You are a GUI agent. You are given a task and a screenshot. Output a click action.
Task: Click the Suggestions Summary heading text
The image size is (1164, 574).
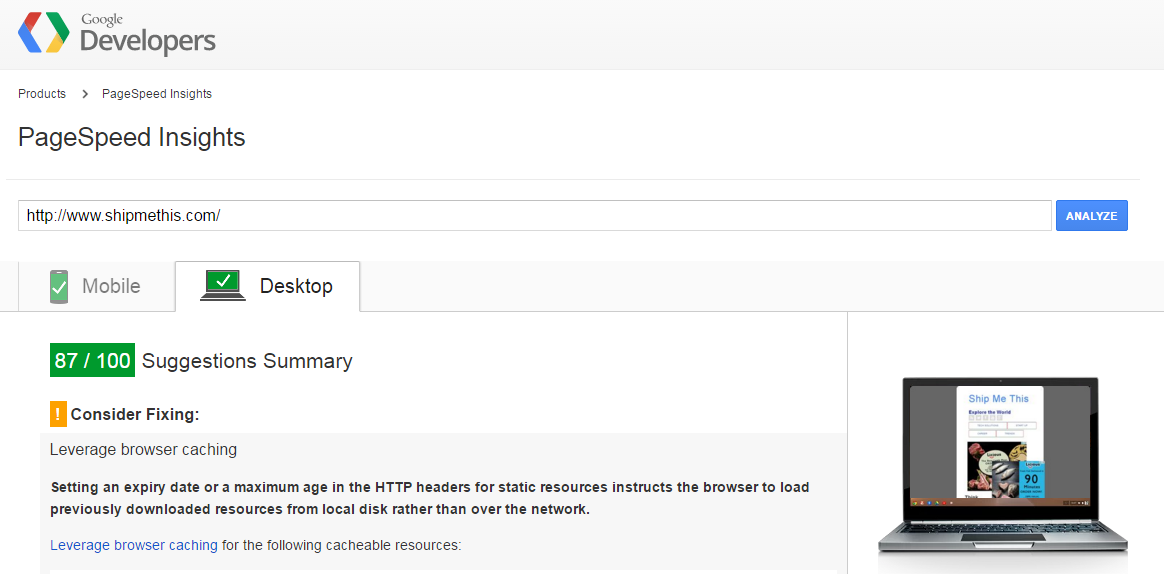coord(247,361)
